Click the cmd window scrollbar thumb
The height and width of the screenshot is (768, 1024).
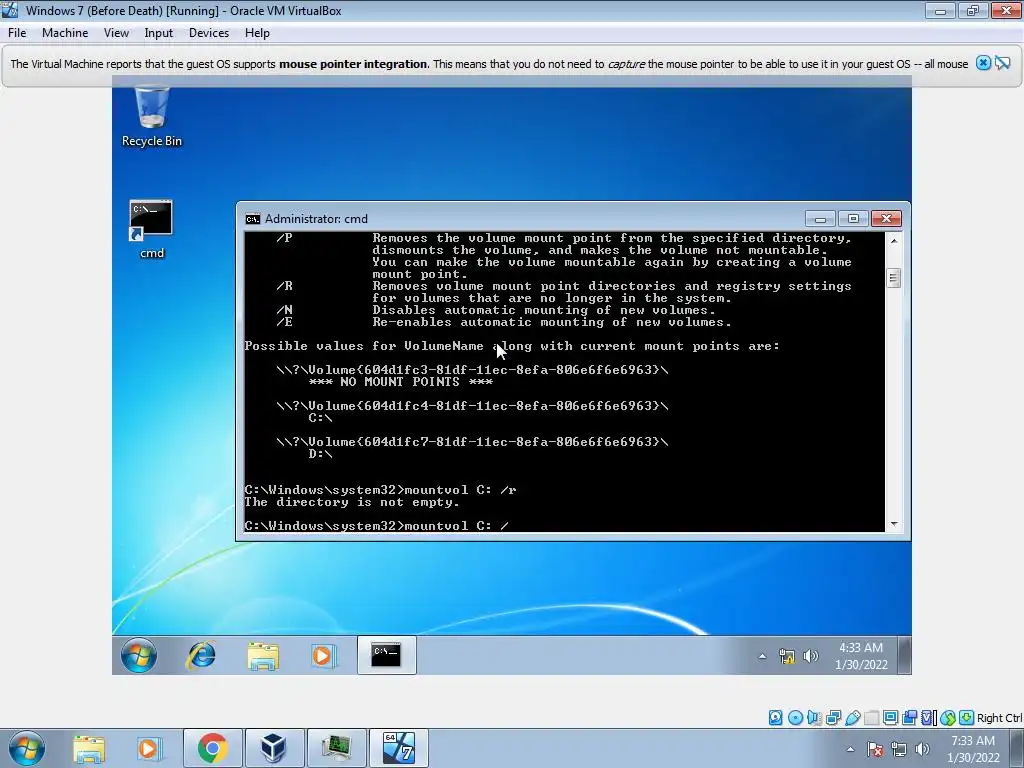click(894, 278)
